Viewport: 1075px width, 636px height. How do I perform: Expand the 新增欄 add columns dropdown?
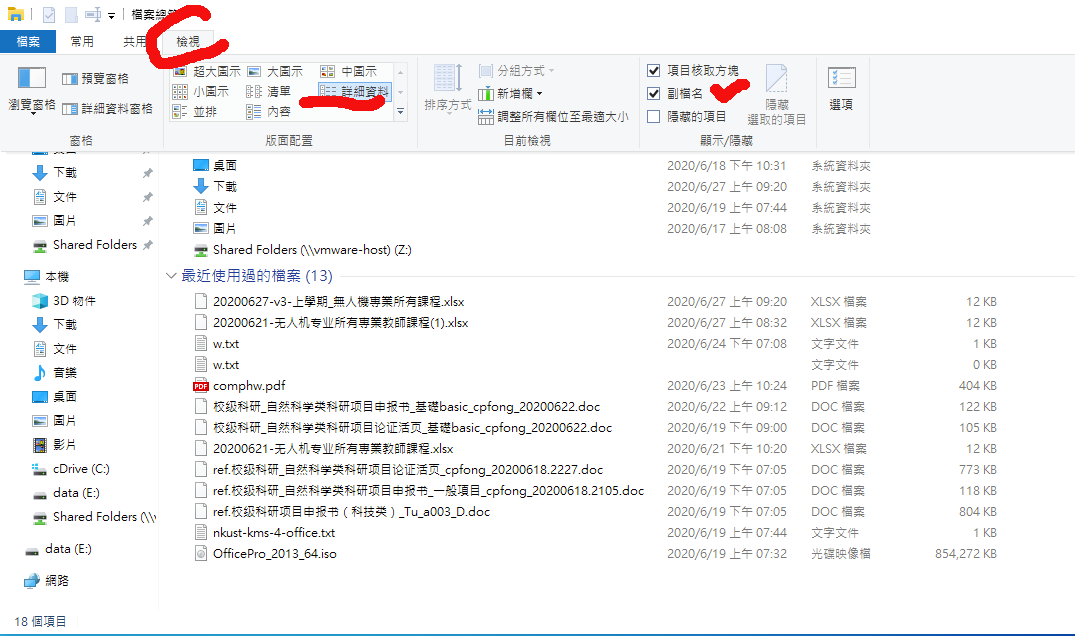514,94
